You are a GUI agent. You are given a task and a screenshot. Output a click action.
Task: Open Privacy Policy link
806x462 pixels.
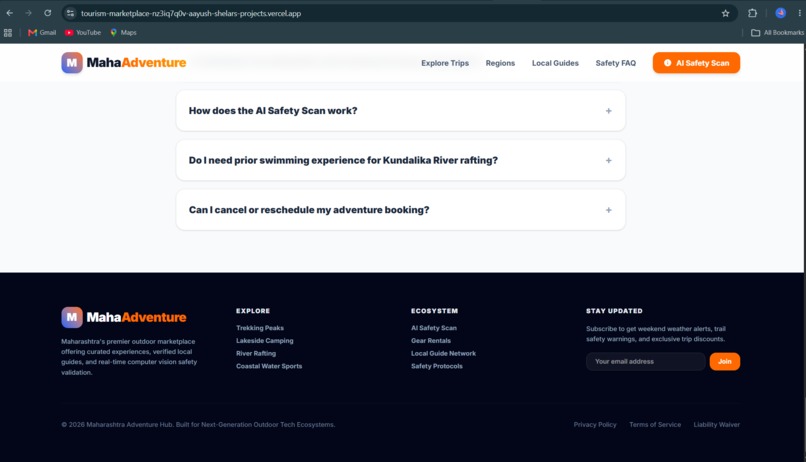tap(595, 424)
